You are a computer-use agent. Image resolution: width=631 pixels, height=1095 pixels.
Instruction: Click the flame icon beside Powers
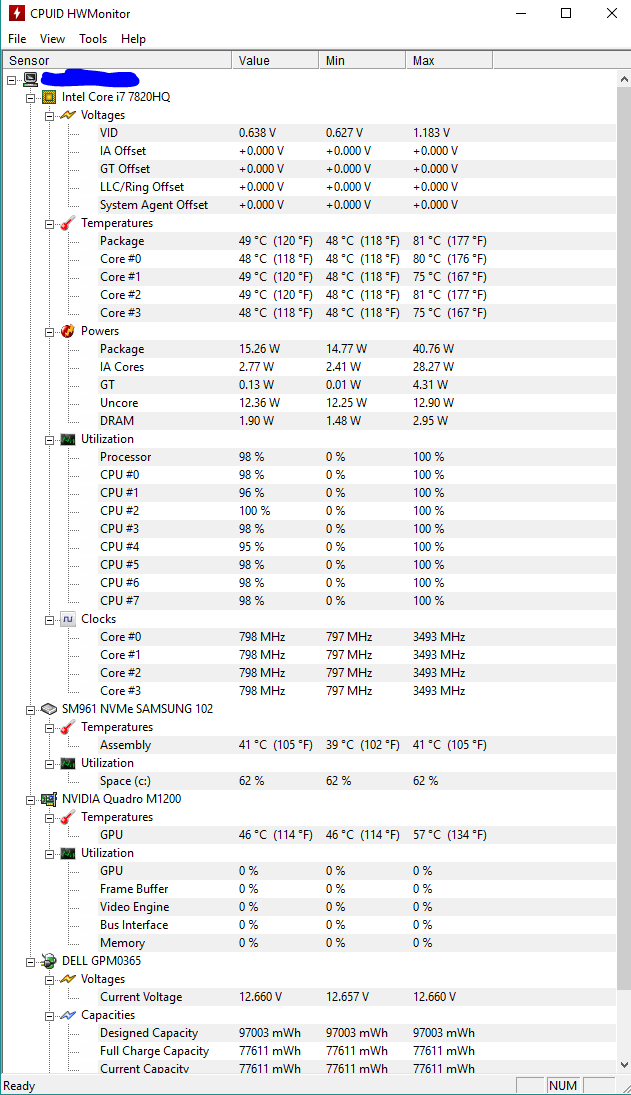(68, 331)
